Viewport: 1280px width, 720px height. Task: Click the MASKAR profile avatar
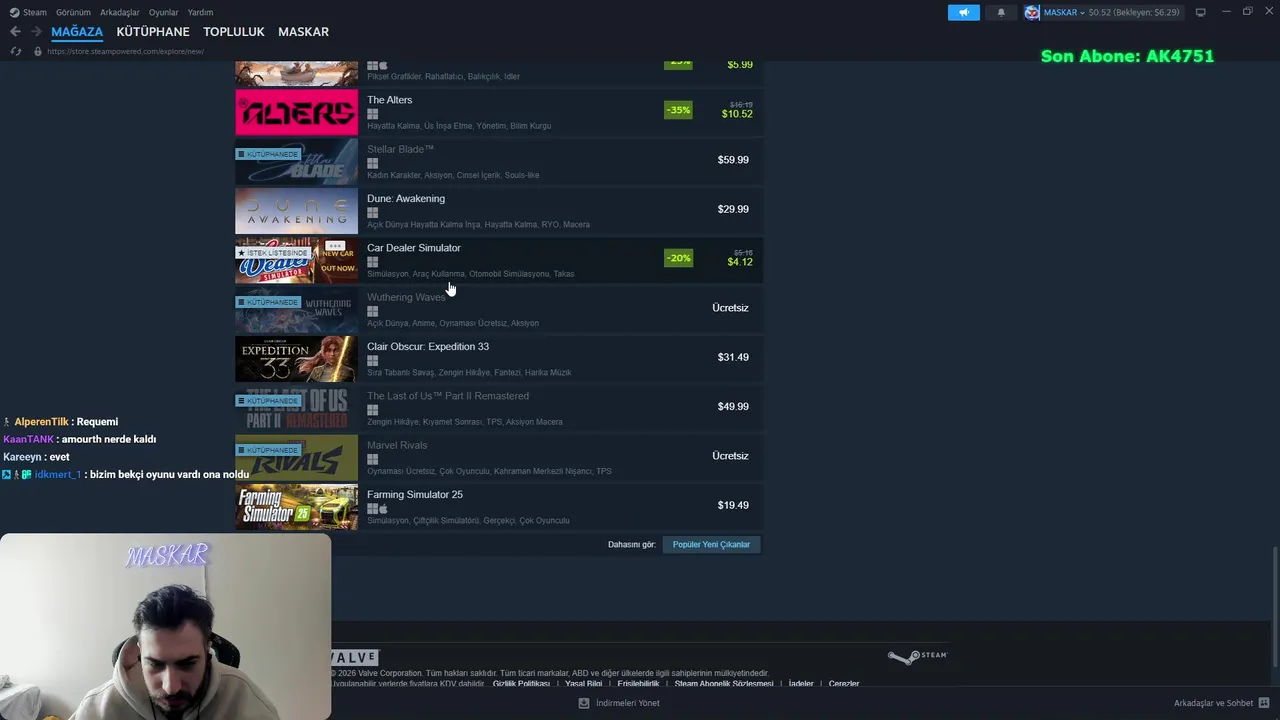point(1032,12)
